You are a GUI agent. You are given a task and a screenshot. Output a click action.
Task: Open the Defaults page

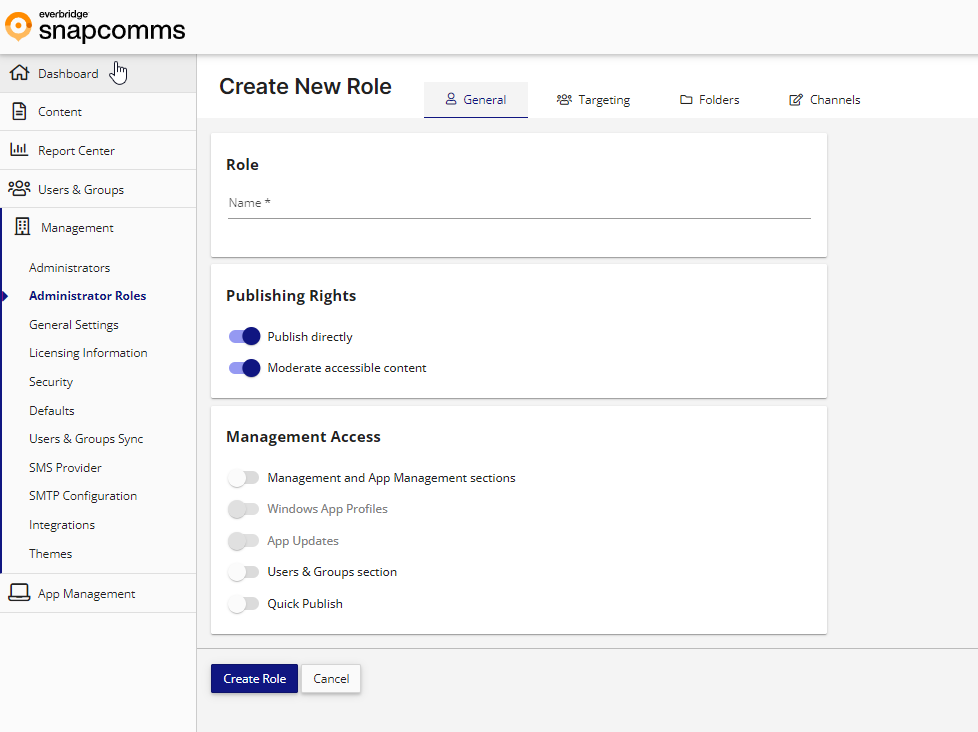click(x=52, y=410)
